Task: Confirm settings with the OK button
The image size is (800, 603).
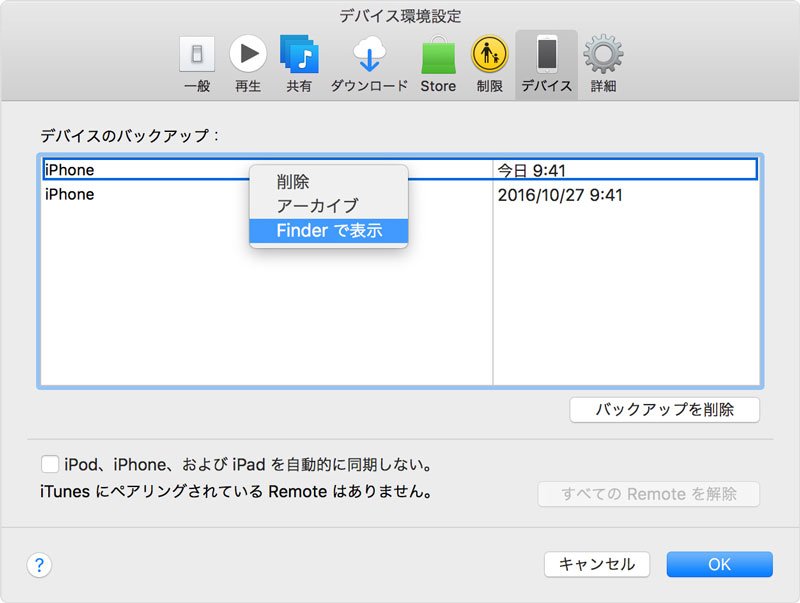Action: pos(719,564)
